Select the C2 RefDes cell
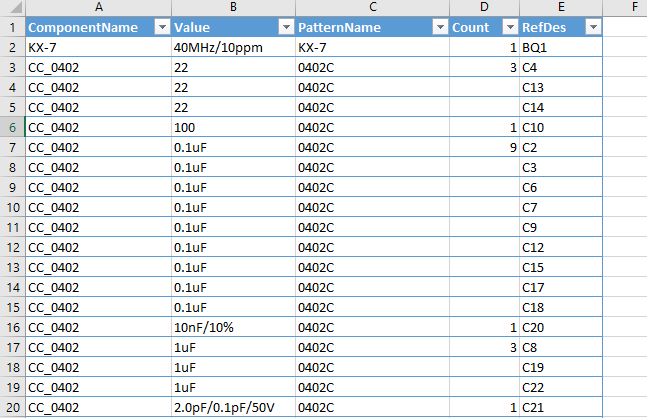Image resolution: width=647 pixels, height=418 pixels. tap(561, 147)
